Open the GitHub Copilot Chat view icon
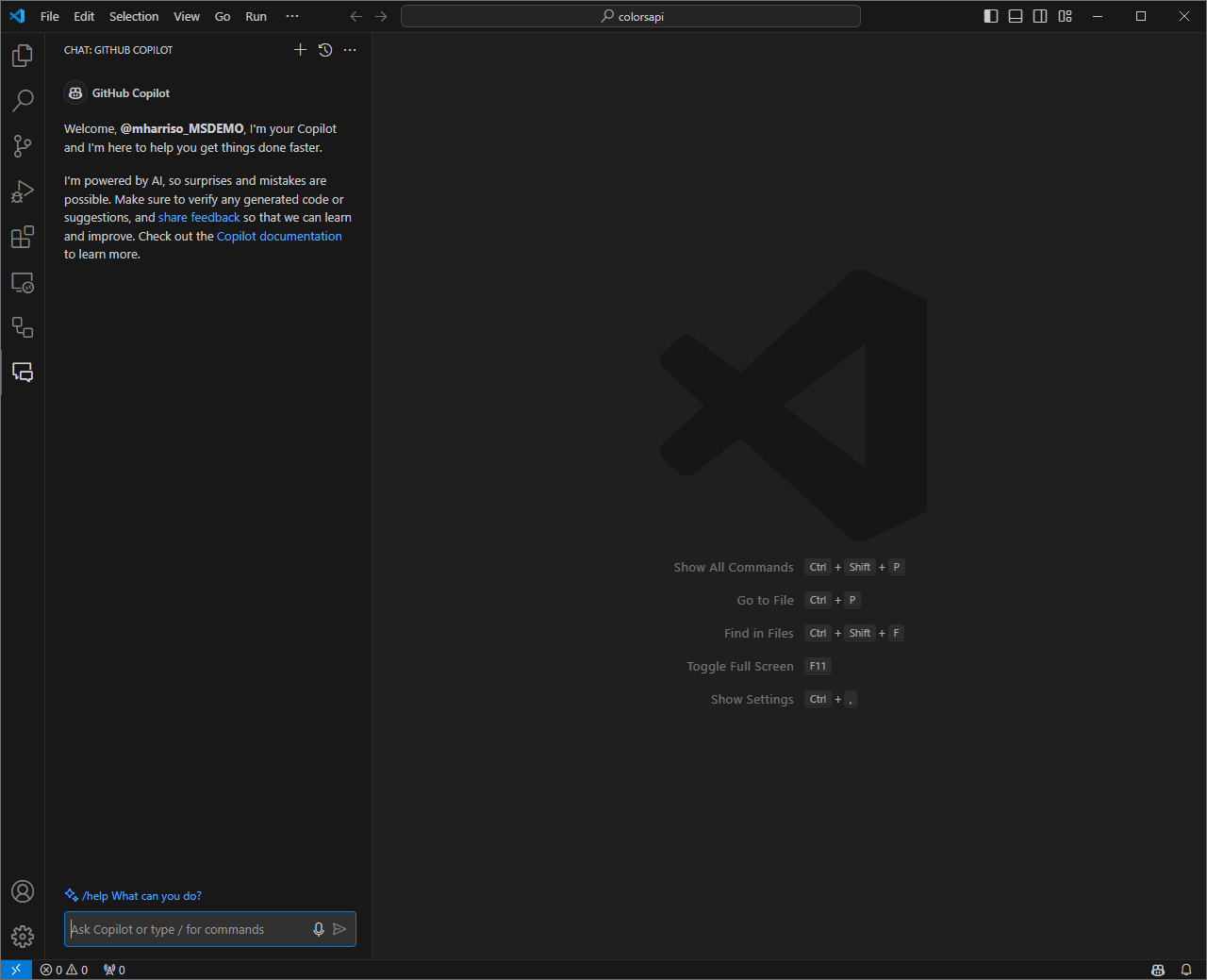 pos(23,373)
